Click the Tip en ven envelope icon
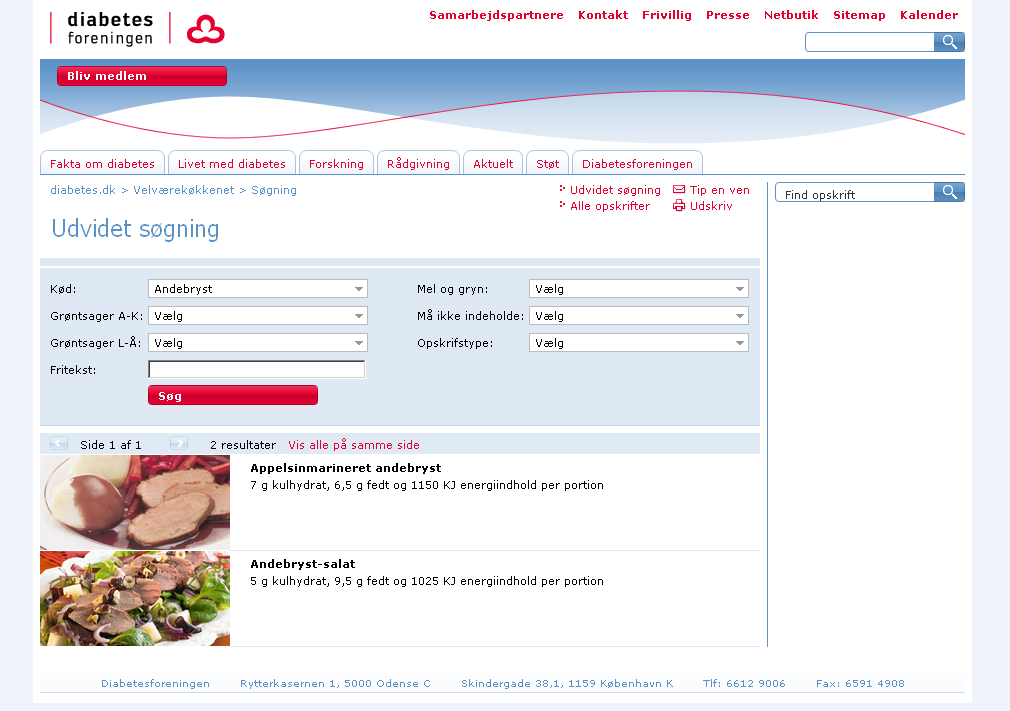The width and height of the screenshot is (1010, 711). 679,189
